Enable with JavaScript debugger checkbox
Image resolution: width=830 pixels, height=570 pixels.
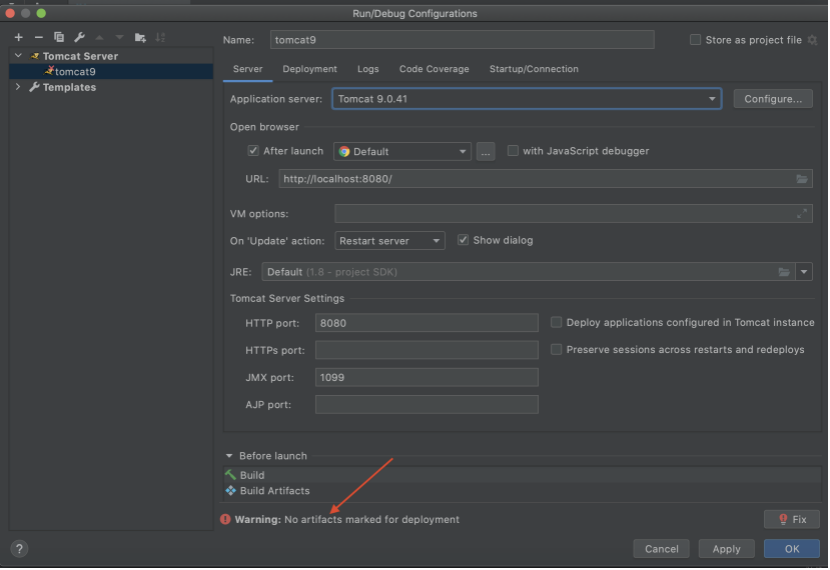point(512,151)
